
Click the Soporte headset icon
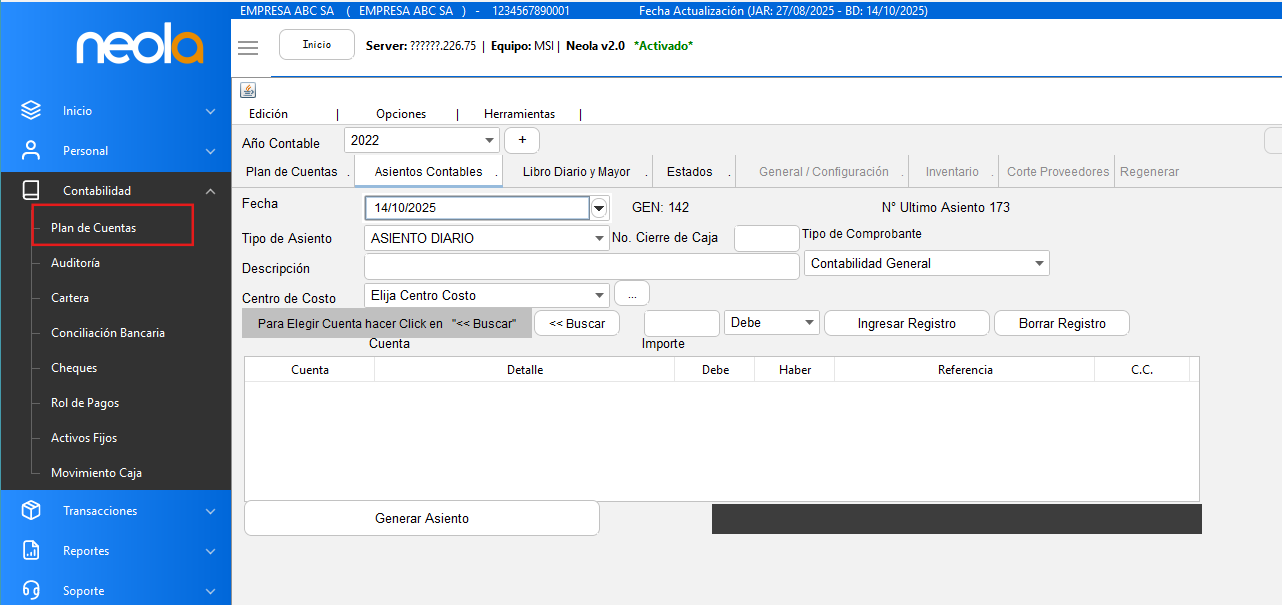(31, 590)
